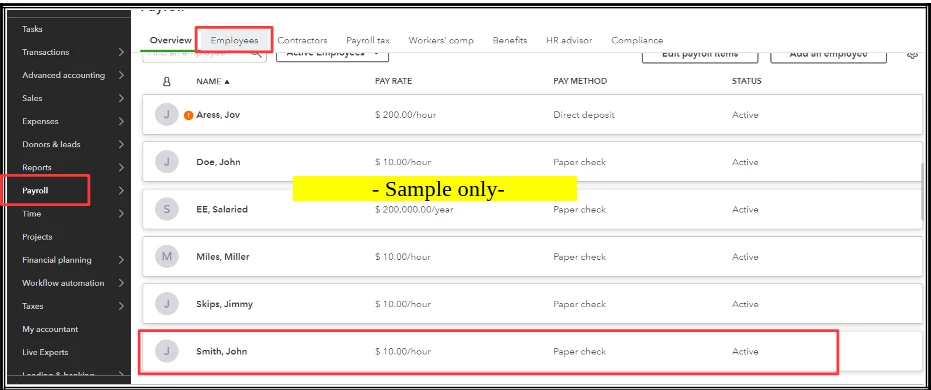The image size is (931, 390).
Task: Expand the Sales submenu chevron
Action: pos(121,99)
